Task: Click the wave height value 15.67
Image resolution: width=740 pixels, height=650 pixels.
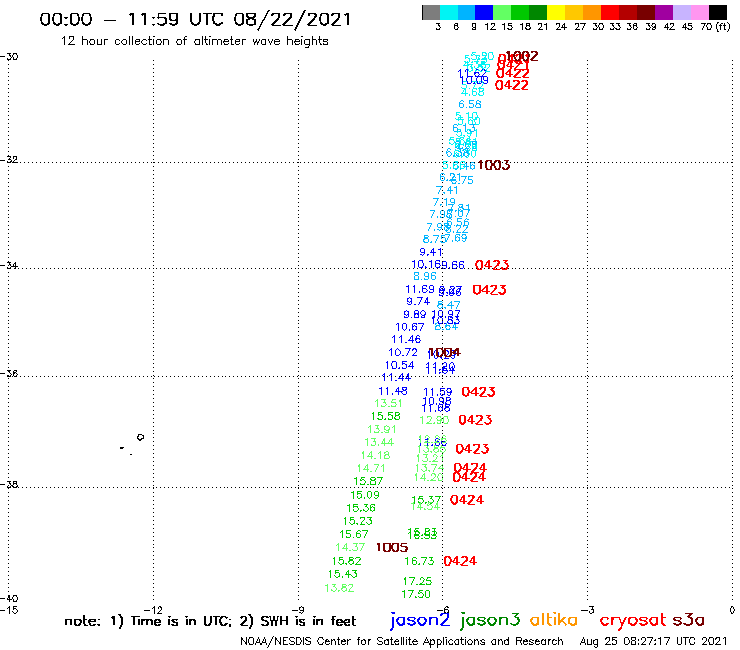Action: tap(353, 534)
